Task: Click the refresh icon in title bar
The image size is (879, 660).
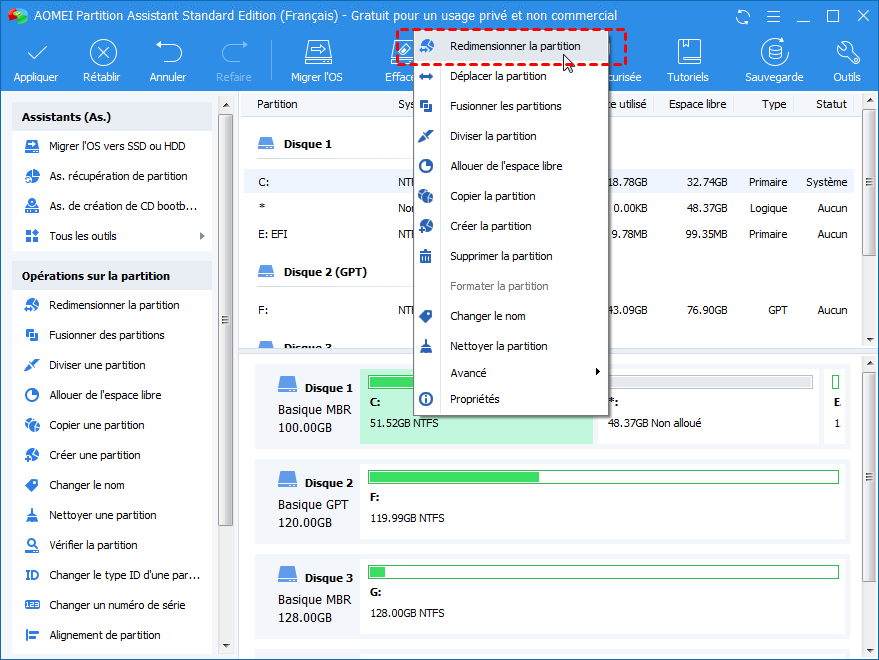Action: (x=743, y=17)
